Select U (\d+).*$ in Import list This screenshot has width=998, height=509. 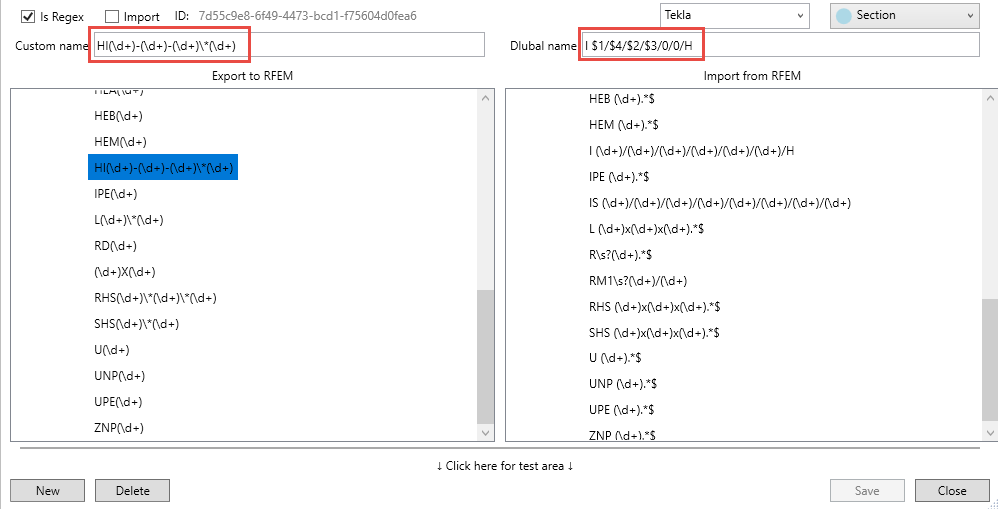coord(615,358)
